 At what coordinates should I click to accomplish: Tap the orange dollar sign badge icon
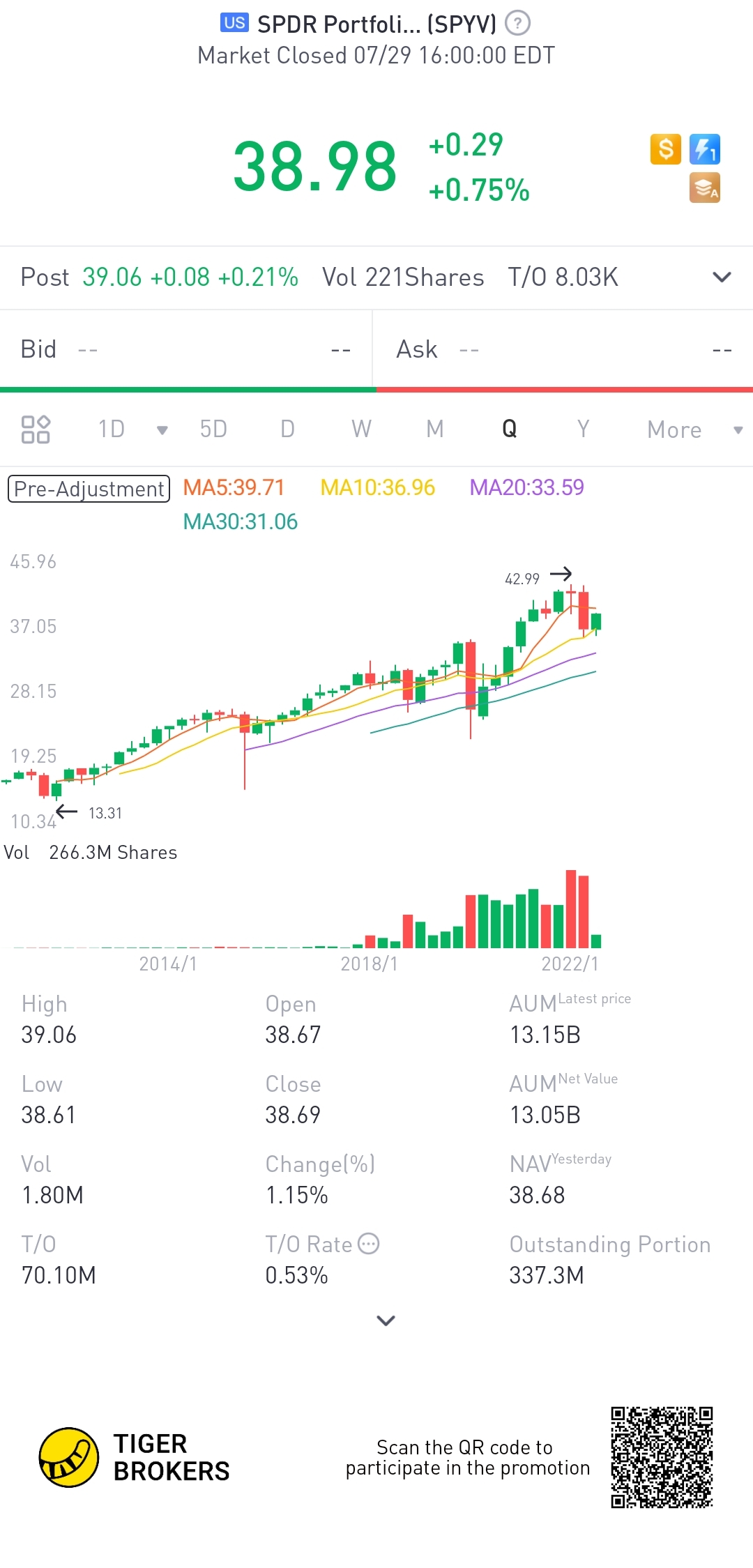coord(666,149)
